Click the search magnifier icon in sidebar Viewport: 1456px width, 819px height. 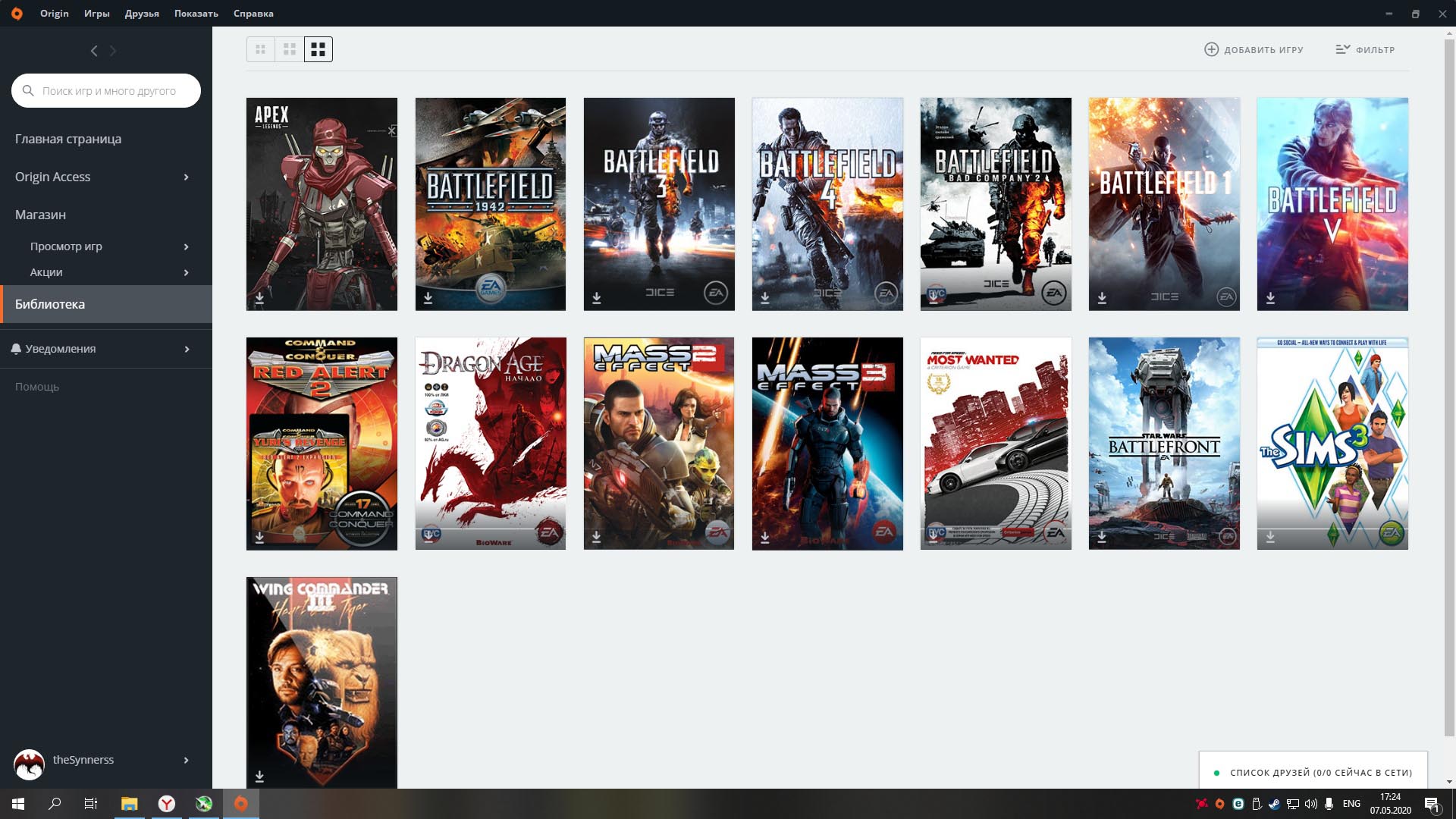(28, 90)
